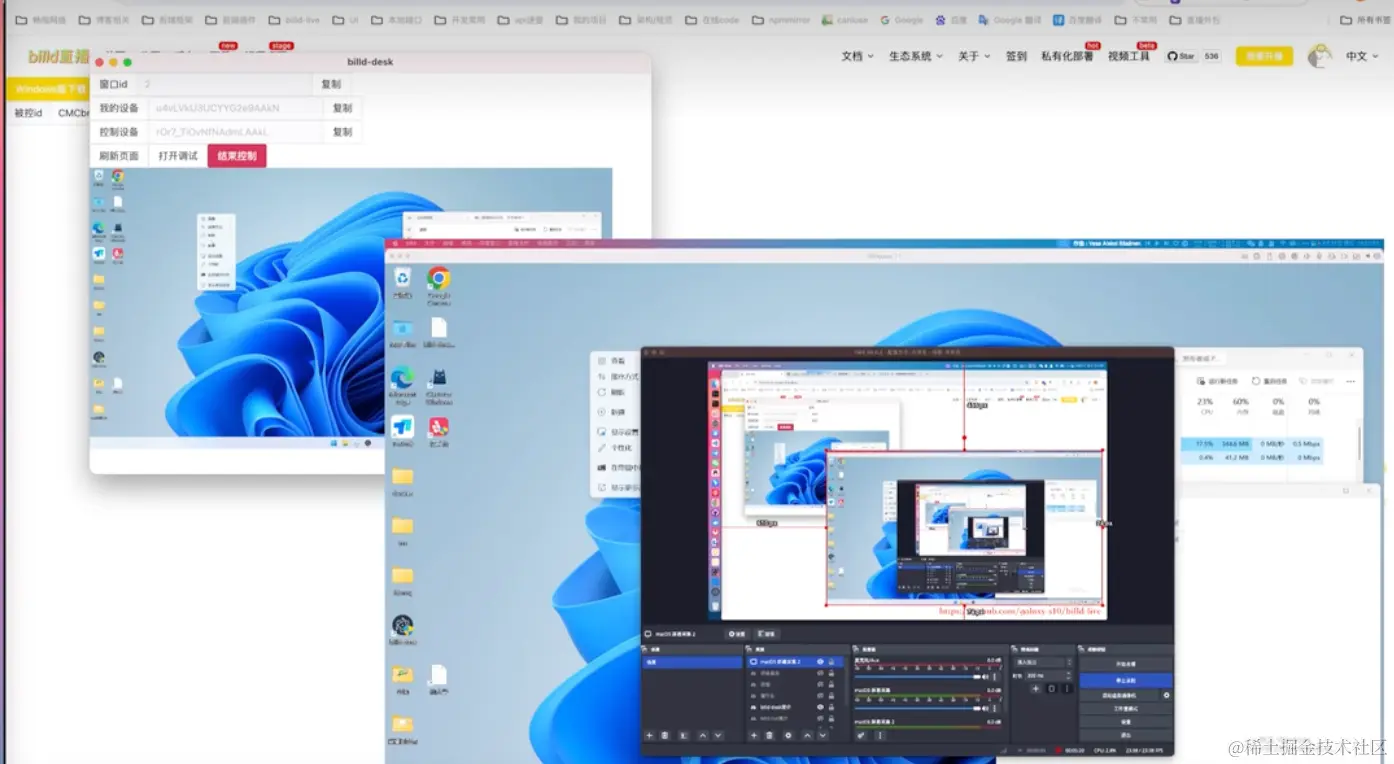Screen dimensions: 1394x764
Task: Open transition properties three-dot menu
Action: point(1067,689)
